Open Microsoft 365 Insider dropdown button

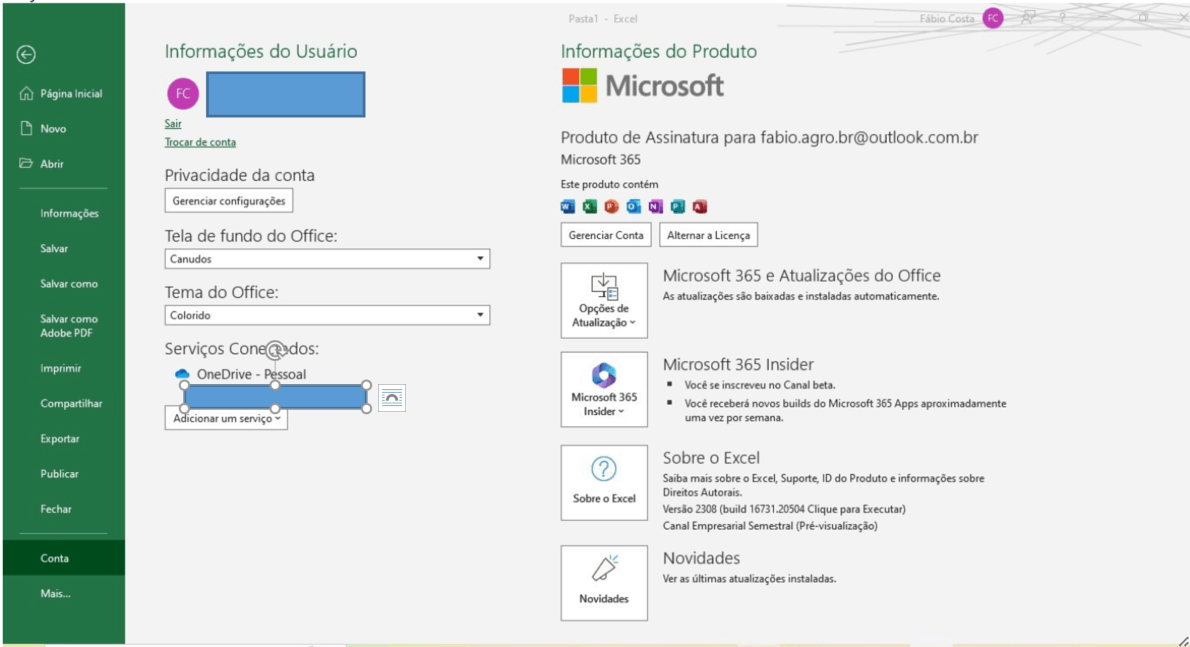604,389
